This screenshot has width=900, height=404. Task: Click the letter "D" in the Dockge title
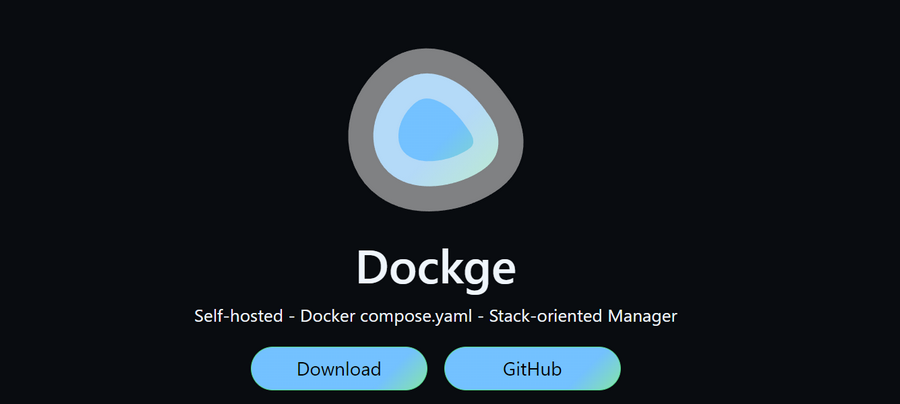tap(374, 267)
